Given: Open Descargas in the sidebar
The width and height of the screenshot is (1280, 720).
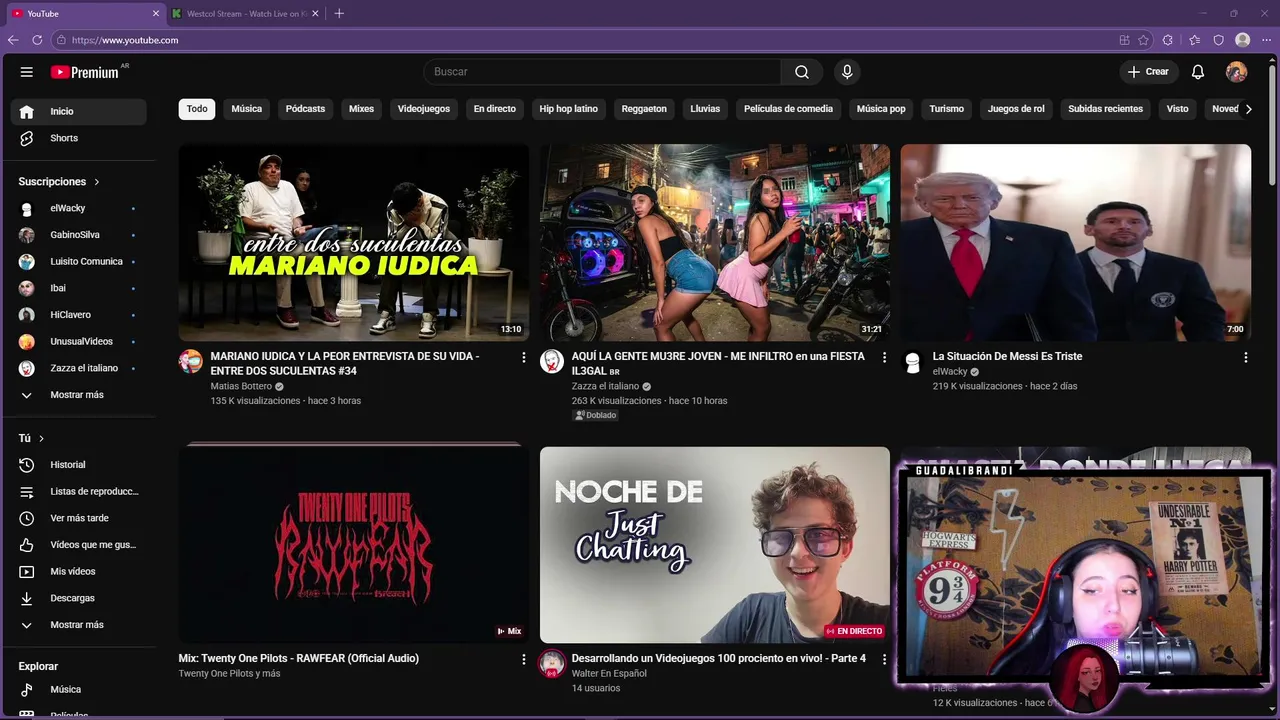Looking at the screenshot, I should point(78,598).
